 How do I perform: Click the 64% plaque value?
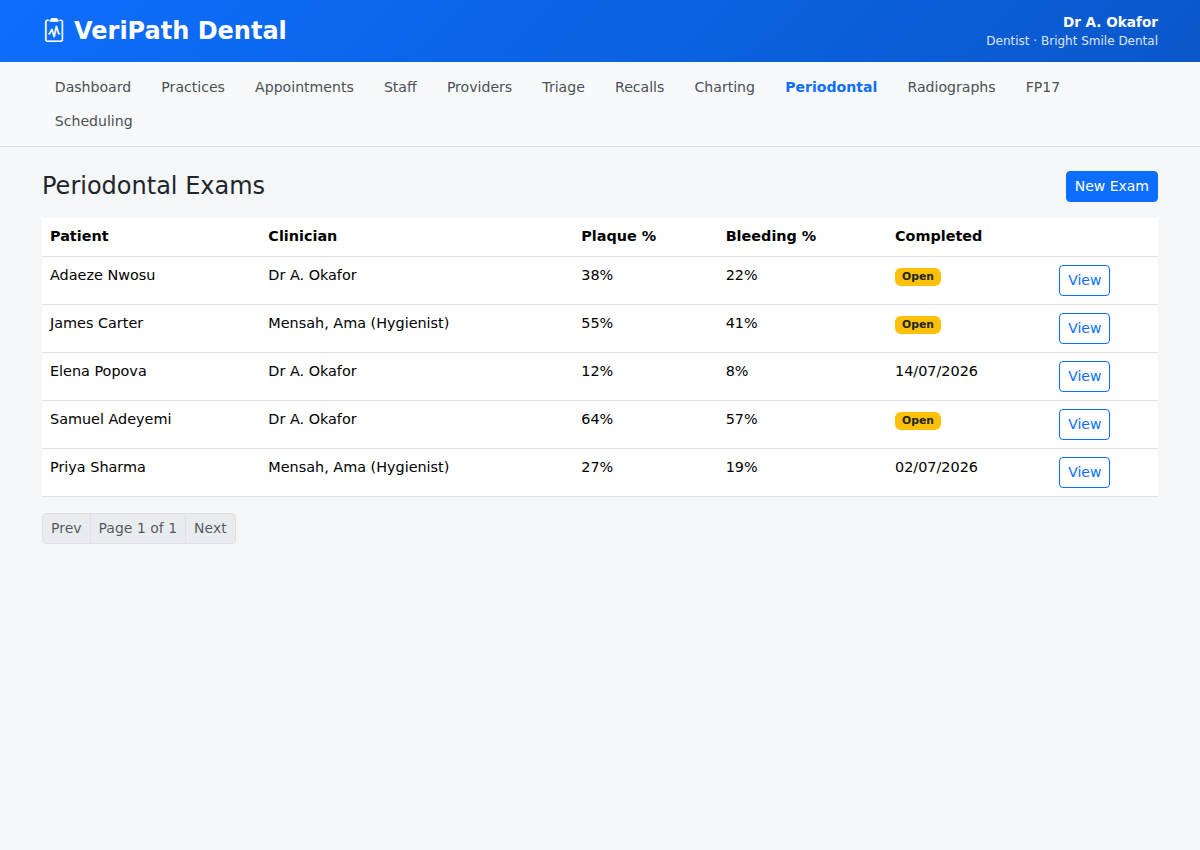click(x=597, y=419)
